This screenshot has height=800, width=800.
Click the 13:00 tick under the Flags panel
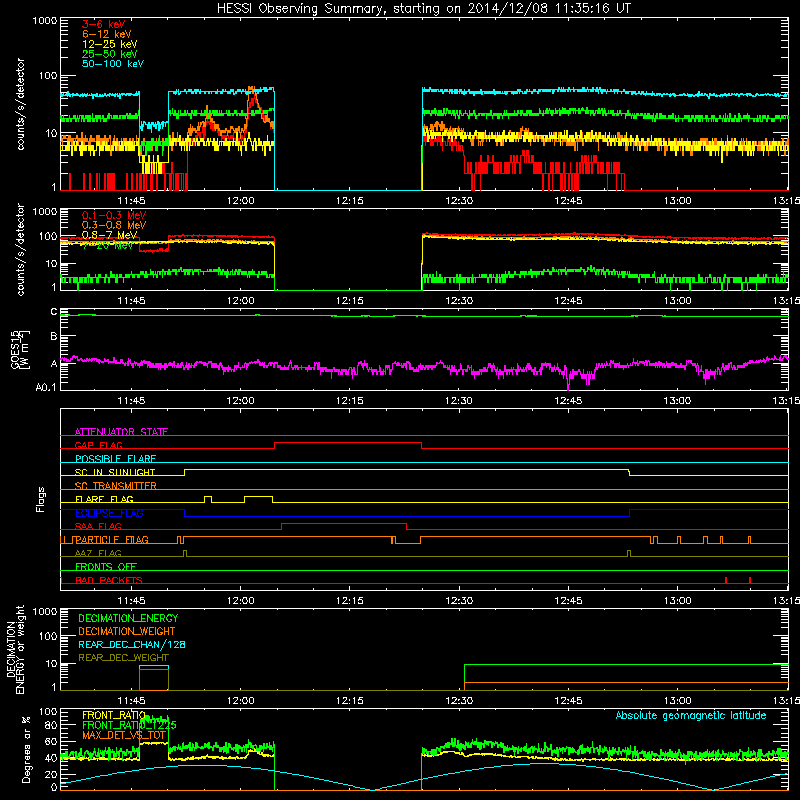pos(677,601)
